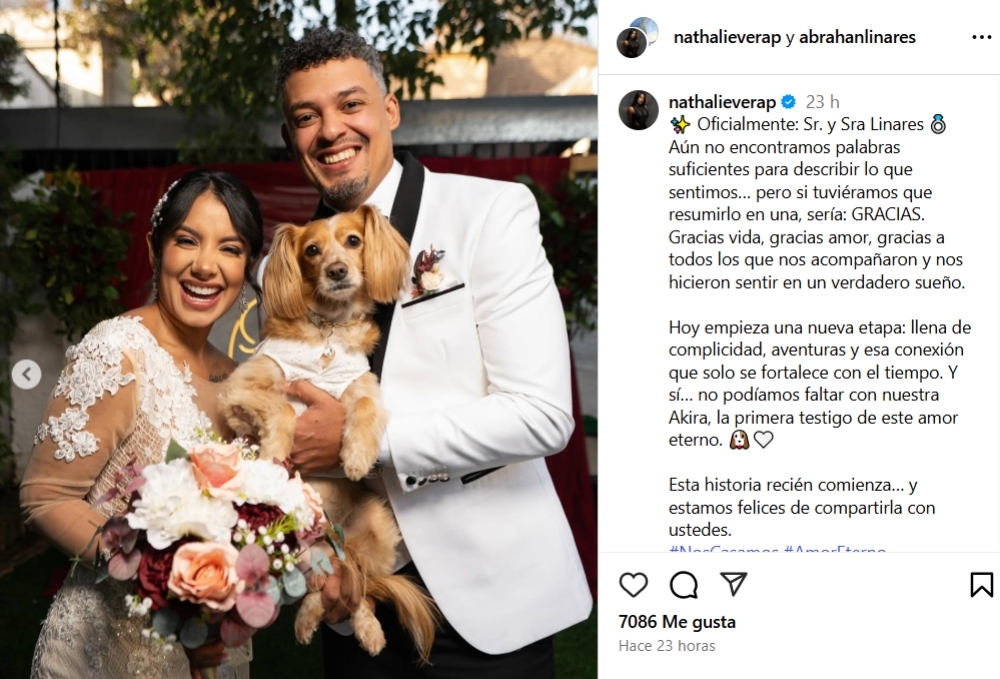This screenshot has width=1000, height=679.
Task: View who liked via 7086 Me gusta
Action: pyautogui.click(x=677, y=622)
